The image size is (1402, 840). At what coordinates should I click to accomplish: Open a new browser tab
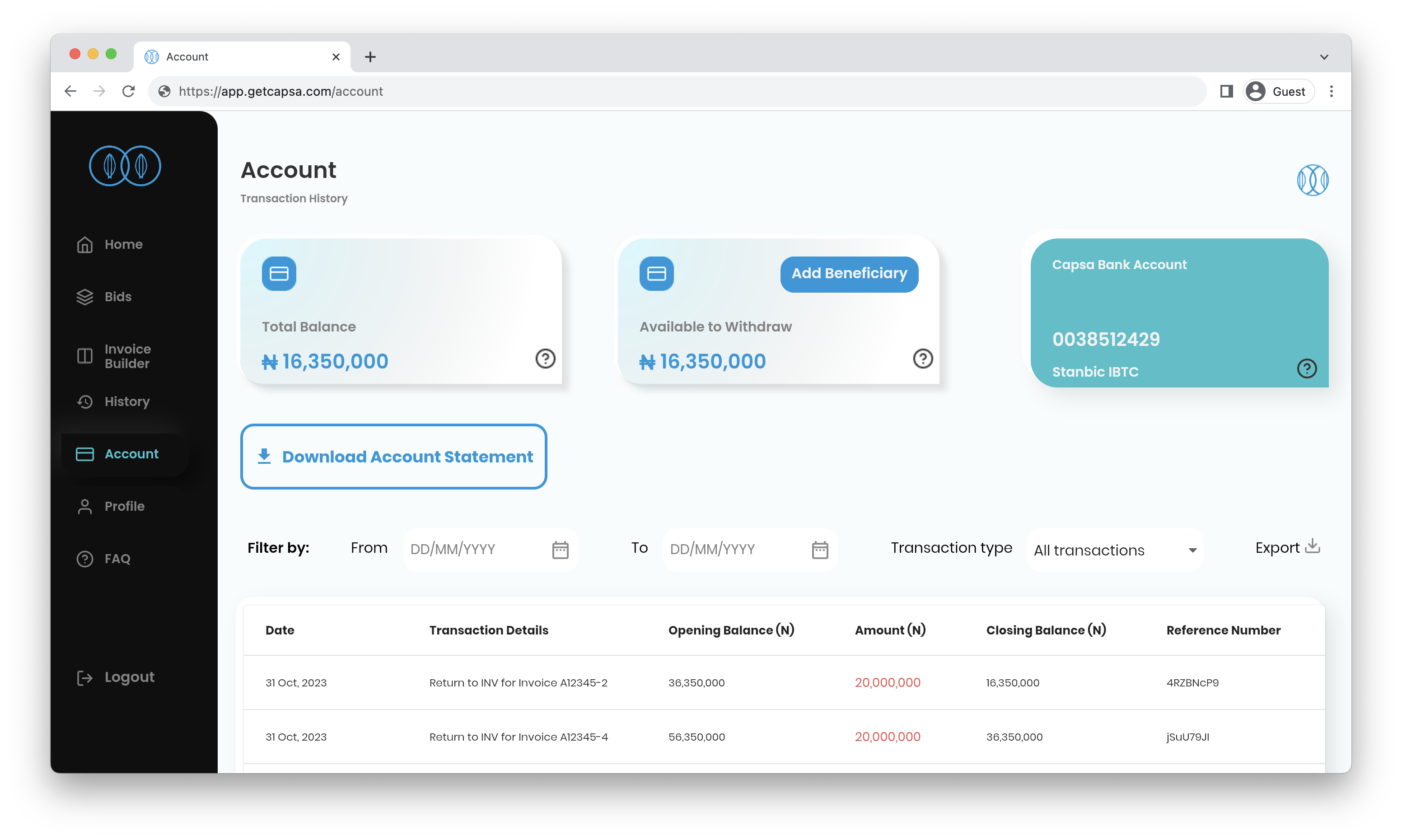coord(370,56)
